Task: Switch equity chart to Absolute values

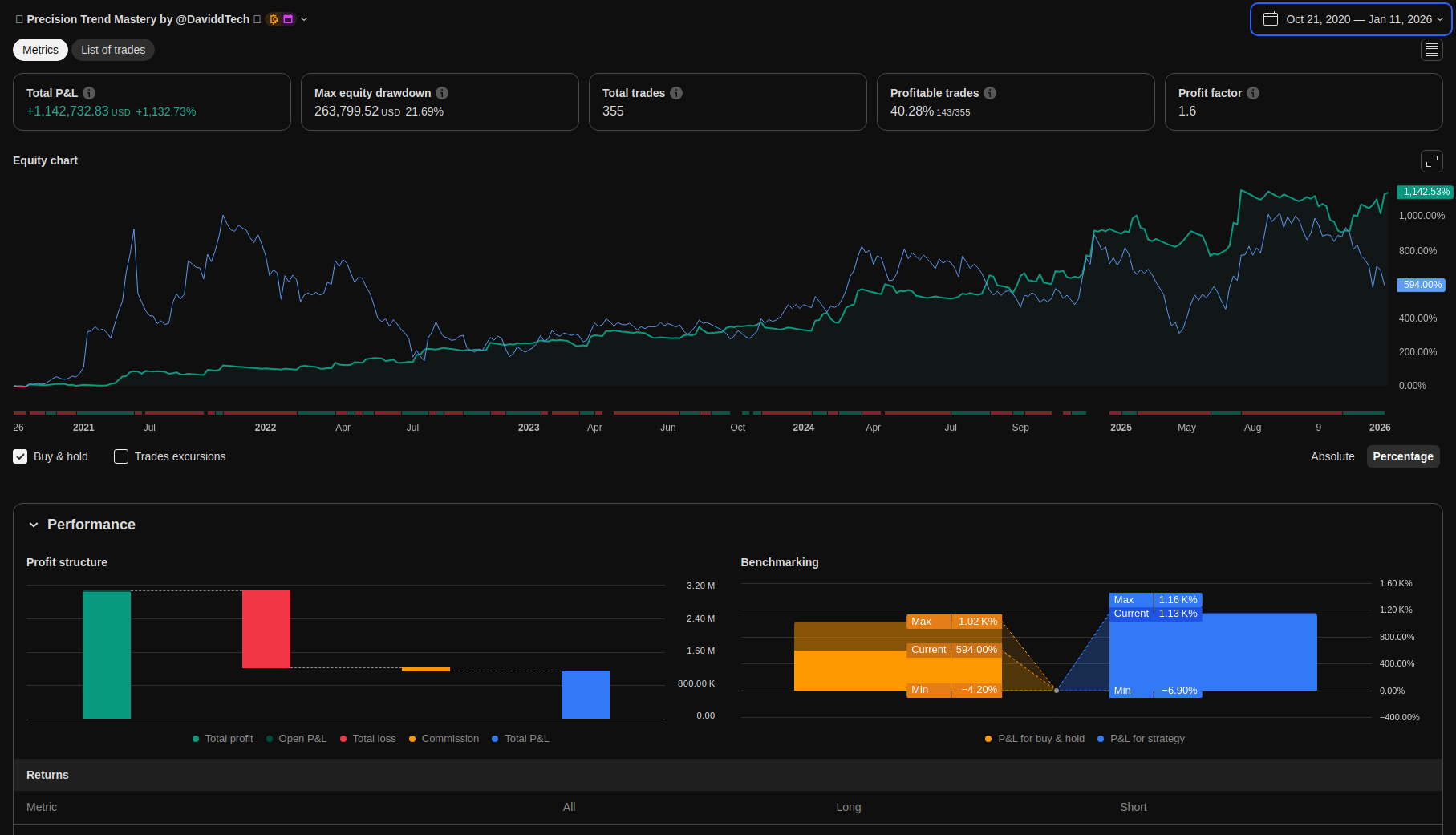Action: [x=1332, y=456]
